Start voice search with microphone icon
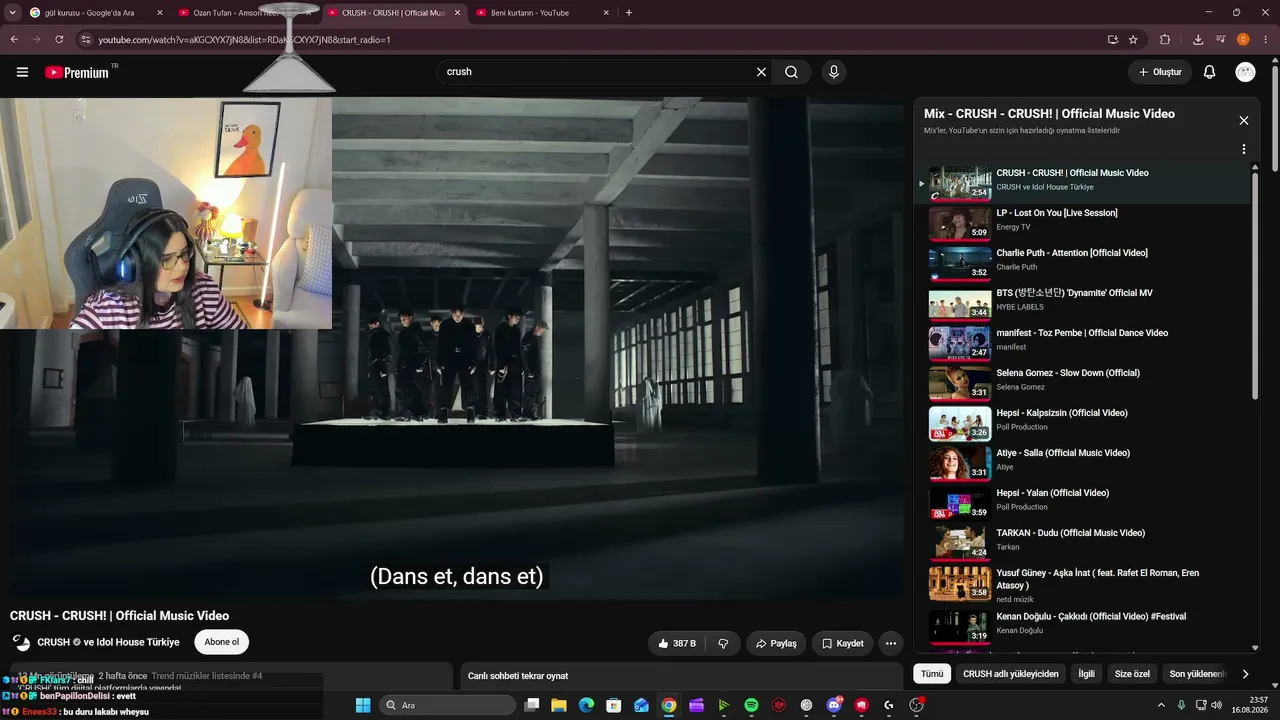This screenshot has width=1280, height=720. click(833, 72)
